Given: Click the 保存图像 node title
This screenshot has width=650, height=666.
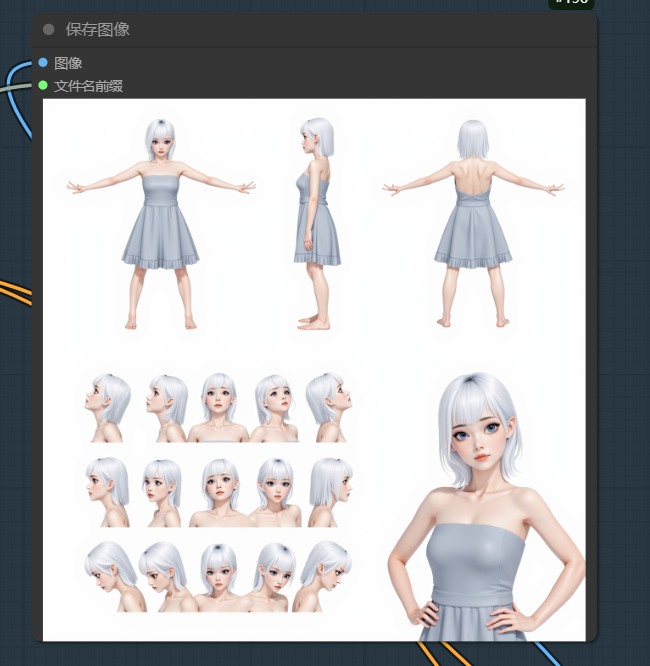Looking at the screenshot, I should [98, 29].
